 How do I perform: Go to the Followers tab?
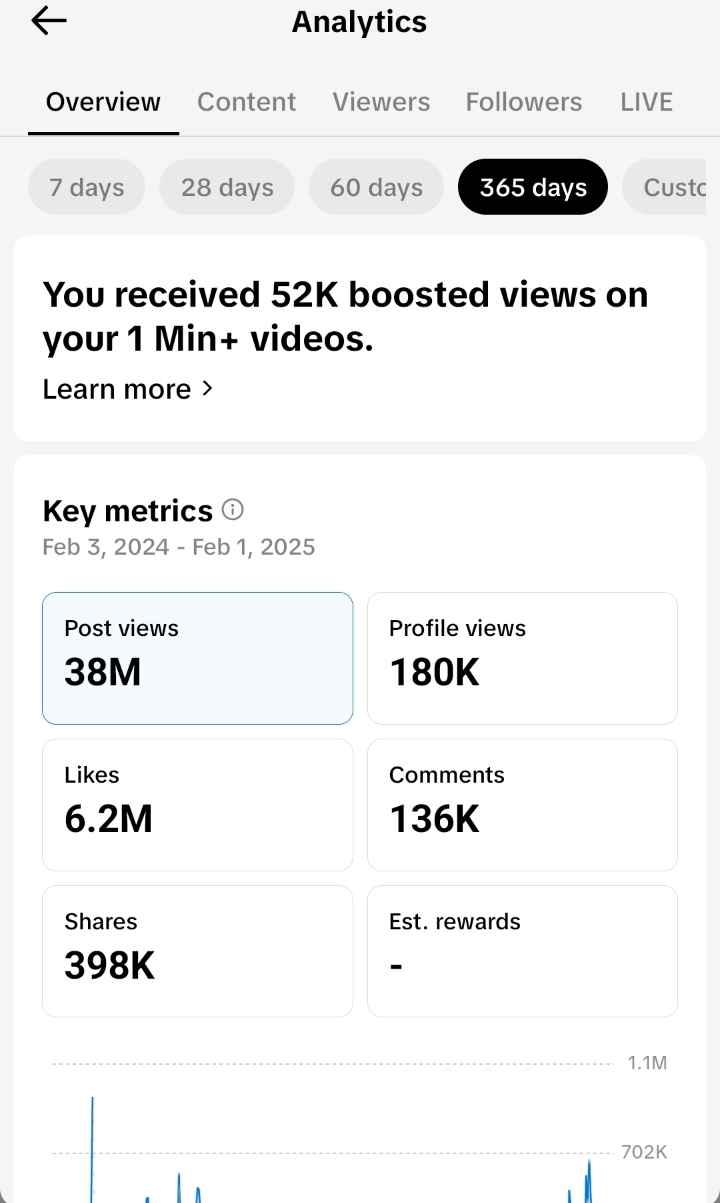coord(524,102)
